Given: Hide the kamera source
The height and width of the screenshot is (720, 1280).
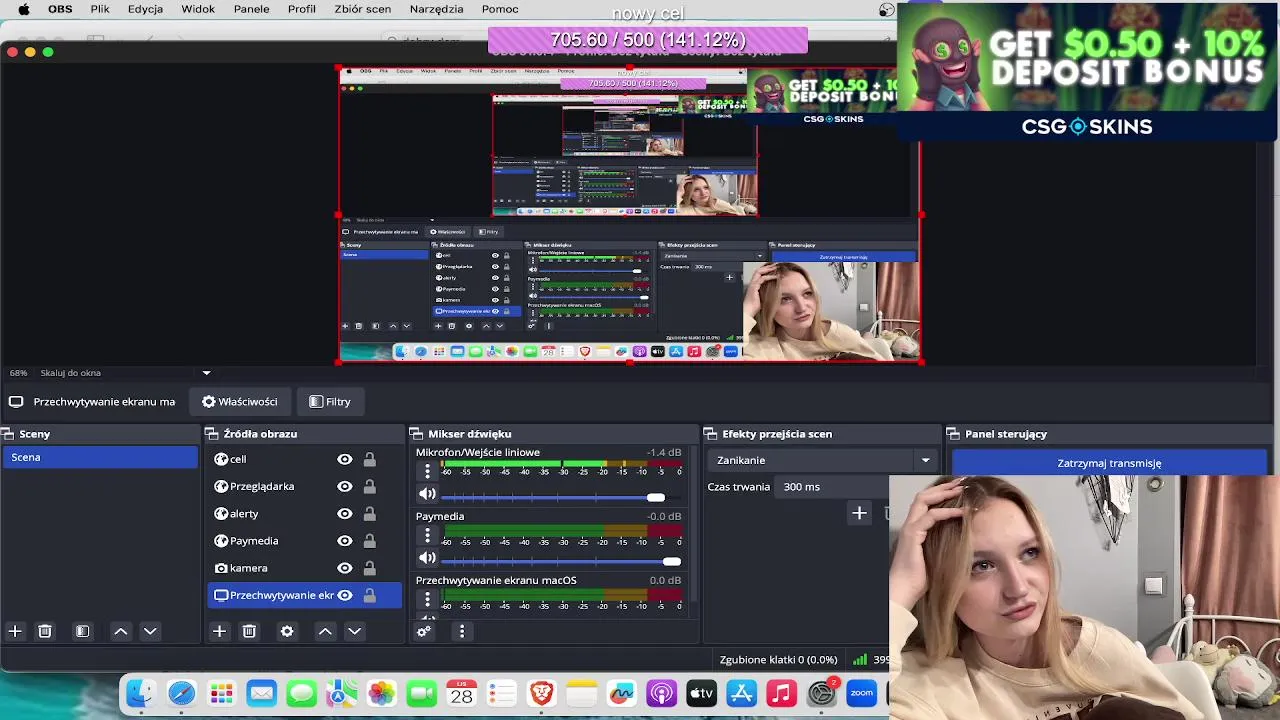Looking at the screenshot, I should [x=345, y=568].
